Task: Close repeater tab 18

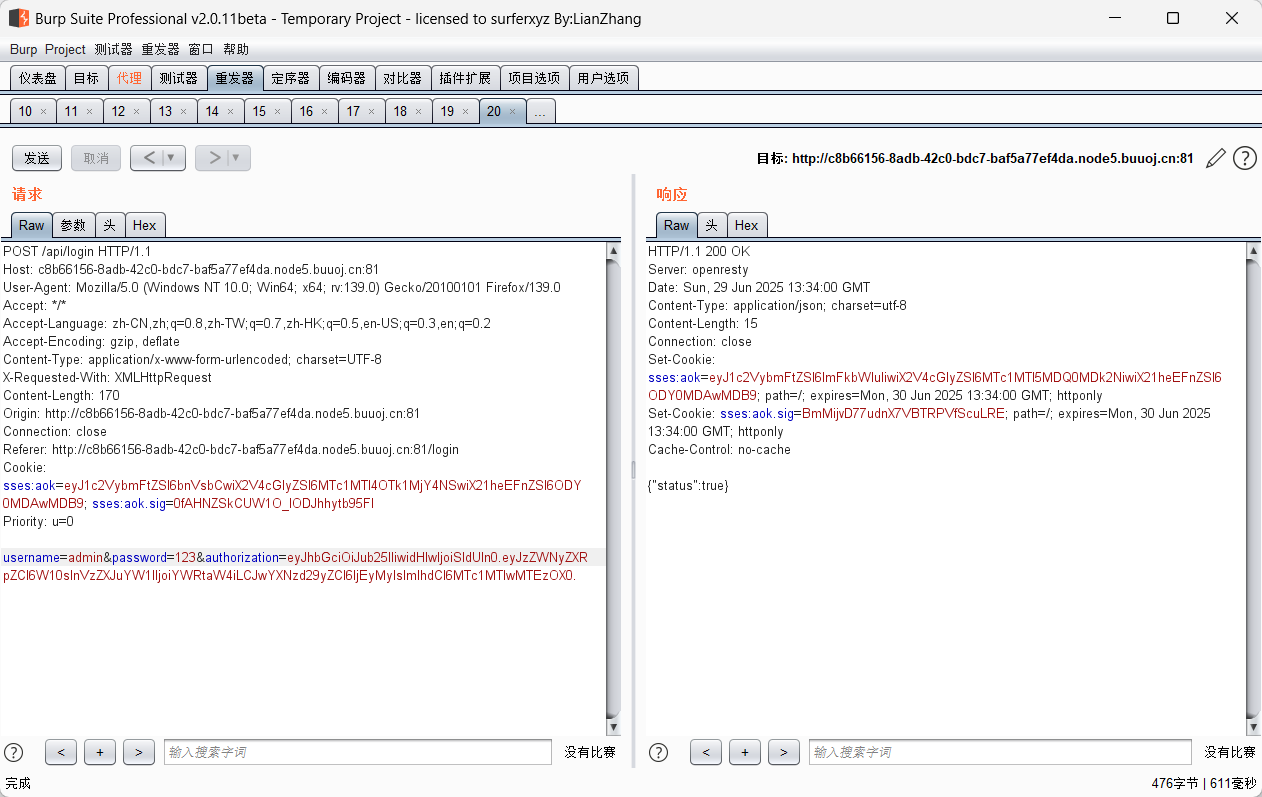Action: [x=419, y=112]
